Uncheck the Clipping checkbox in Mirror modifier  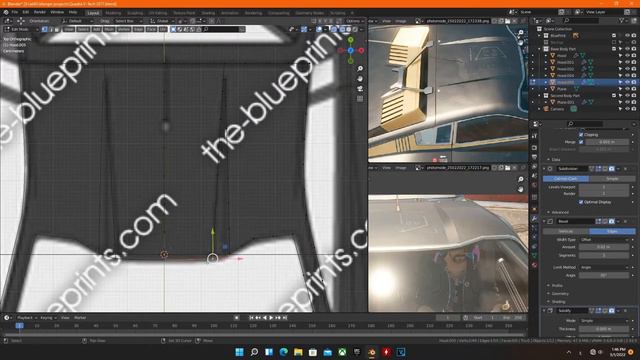point(581,134)
